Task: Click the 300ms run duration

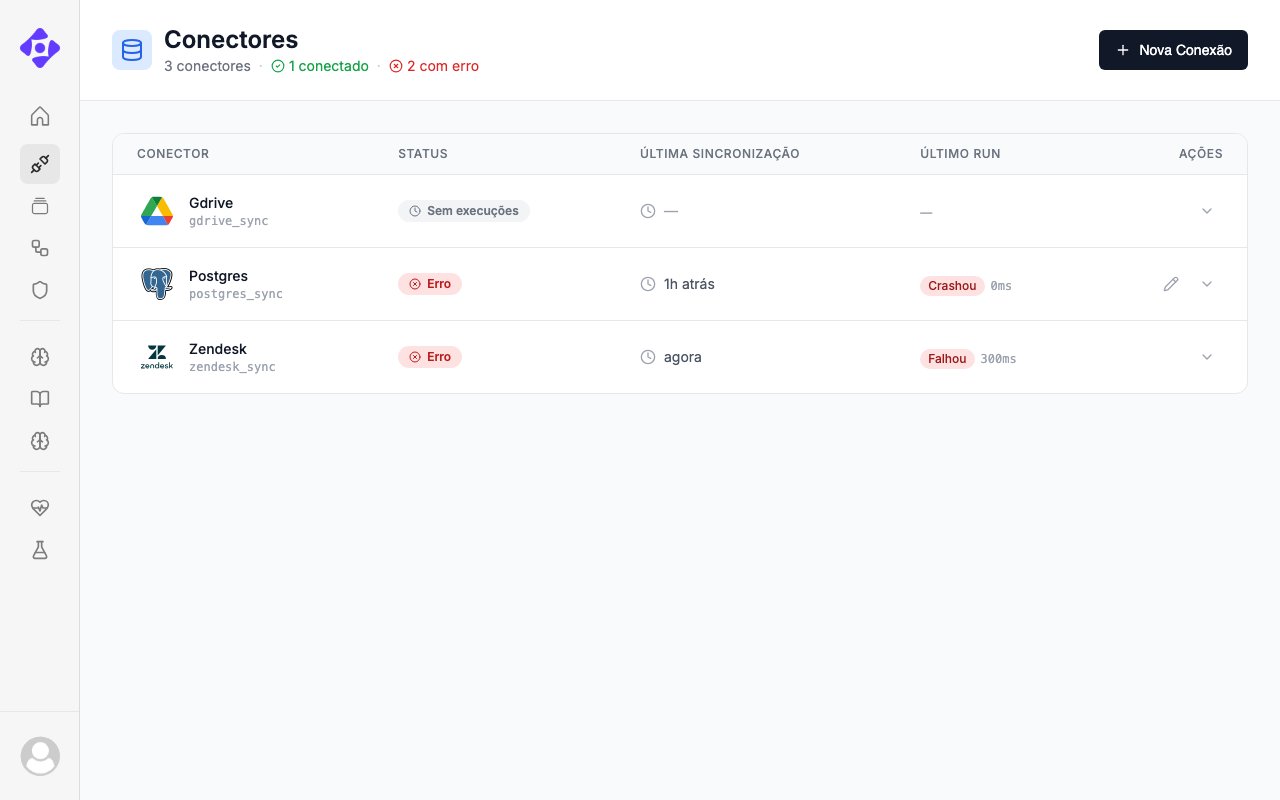Action: 998,359
